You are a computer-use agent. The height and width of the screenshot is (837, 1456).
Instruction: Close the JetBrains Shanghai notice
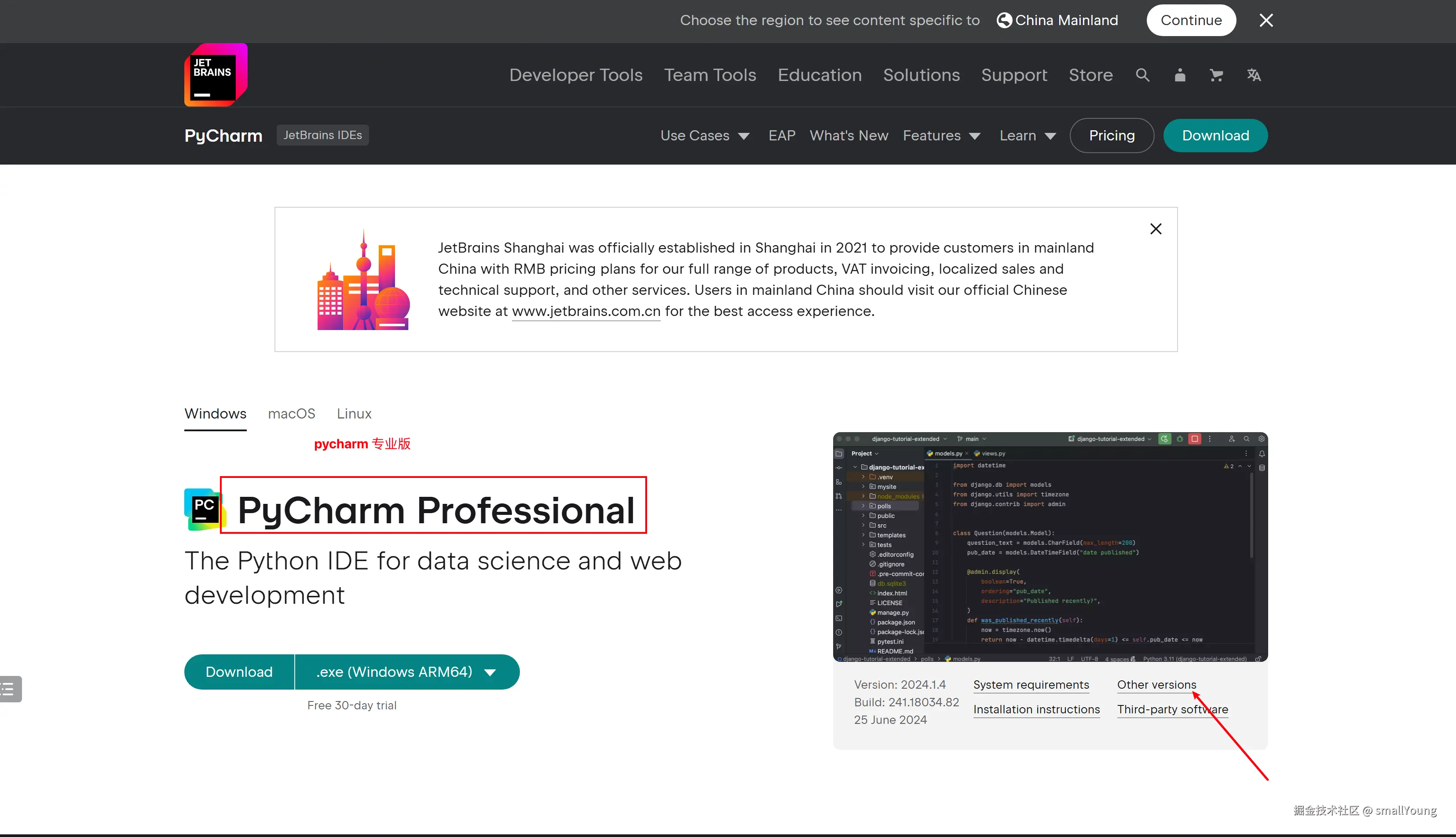[1156, 229]
